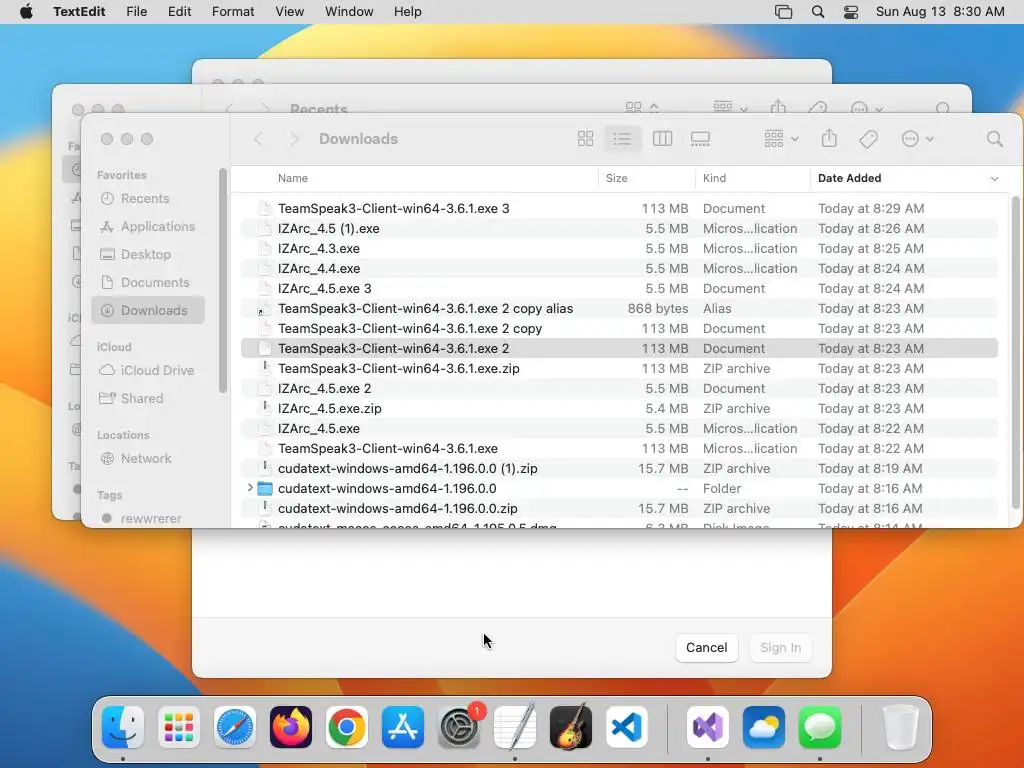Screen dimensions: 1024x768
Task: Launch Firefox from the Dock
Action: (x=291, y=727)
